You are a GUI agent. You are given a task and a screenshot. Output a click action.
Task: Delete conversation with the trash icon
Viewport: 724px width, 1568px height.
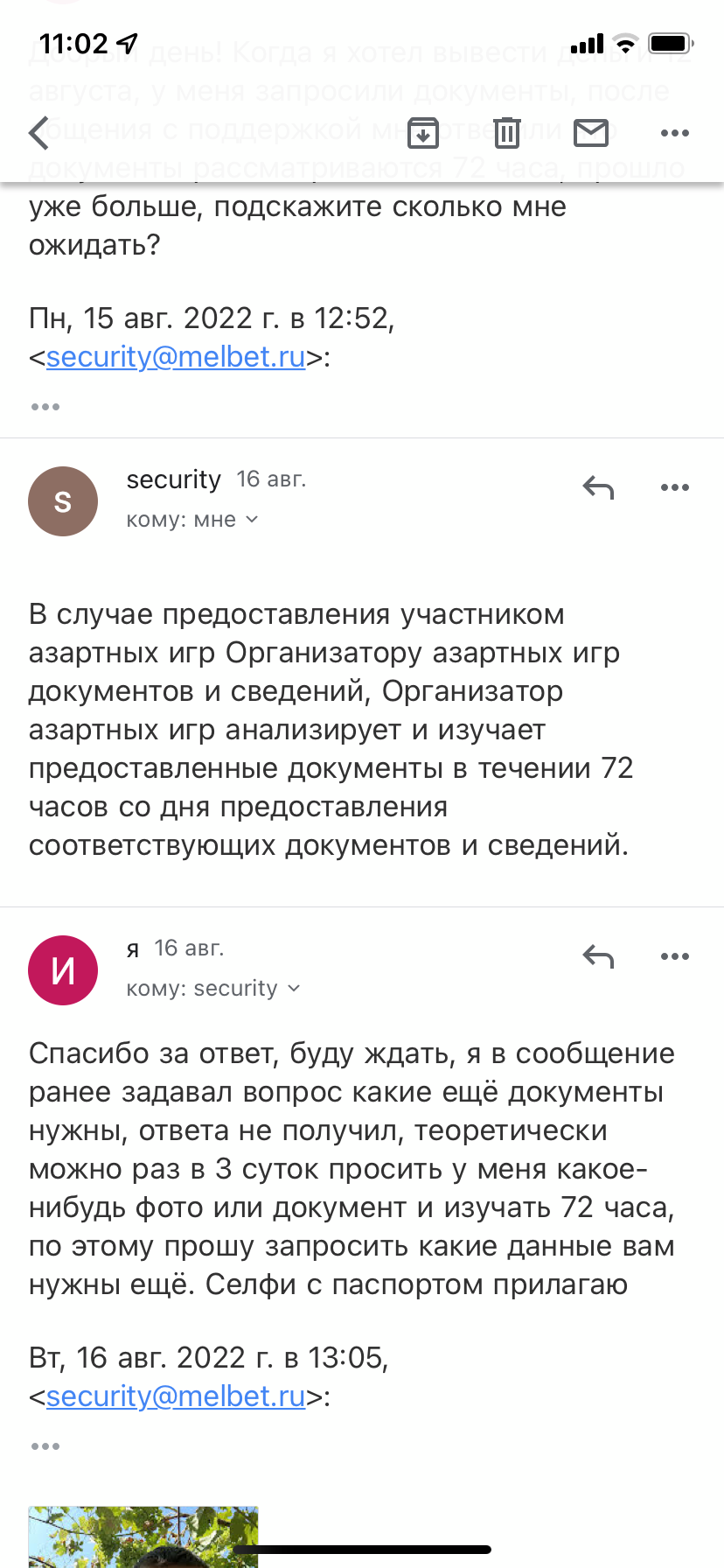click(x=506, y=133)
